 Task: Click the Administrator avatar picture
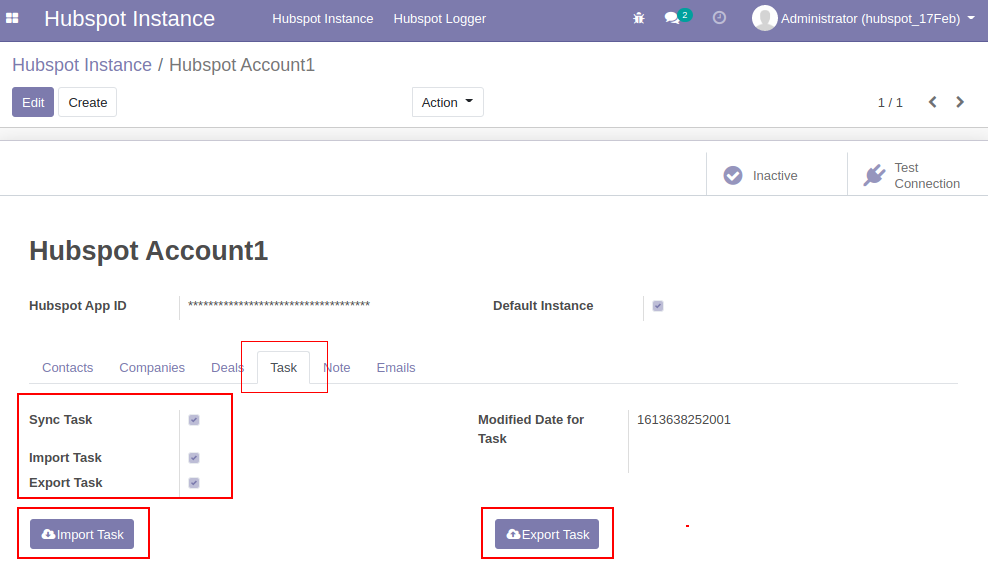[764, 18]
